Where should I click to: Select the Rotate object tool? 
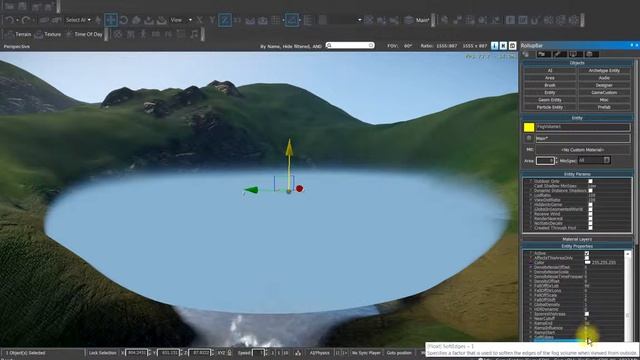(124, 20)
